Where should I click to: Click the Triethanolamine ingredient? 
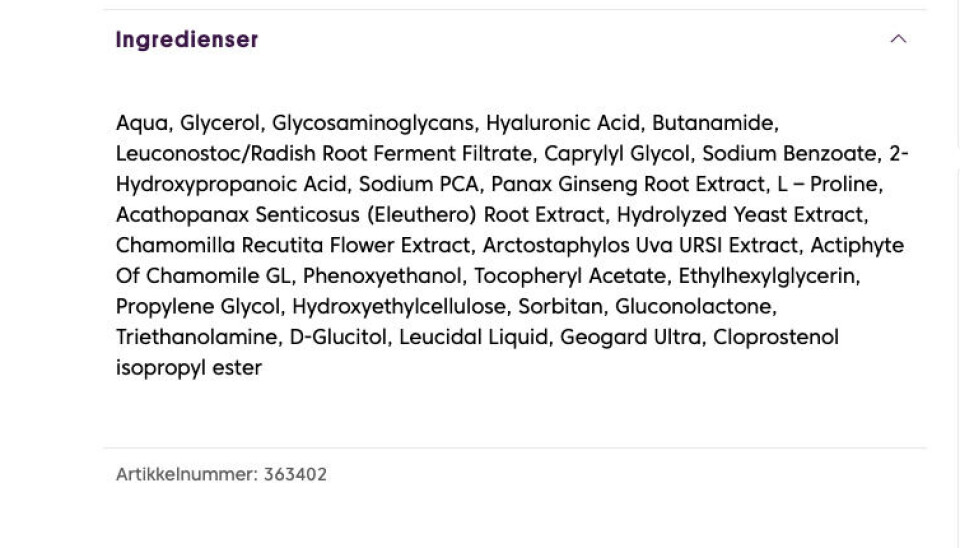197,337
